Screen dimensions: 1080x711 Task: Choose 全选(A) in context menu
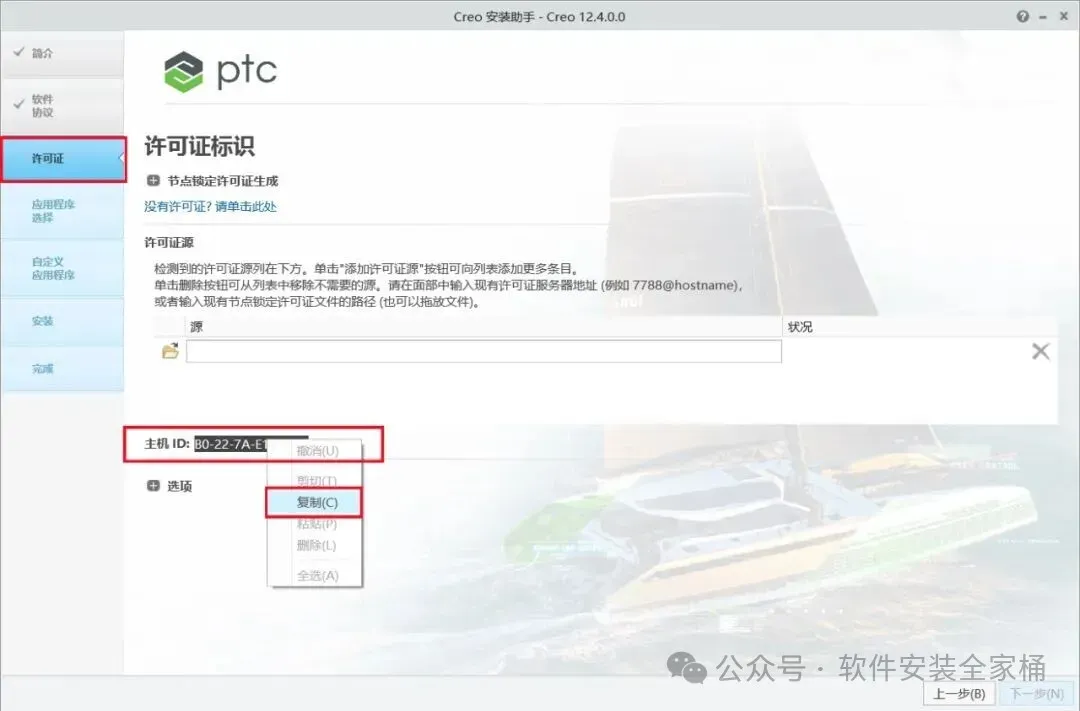(x=317, y=575)
